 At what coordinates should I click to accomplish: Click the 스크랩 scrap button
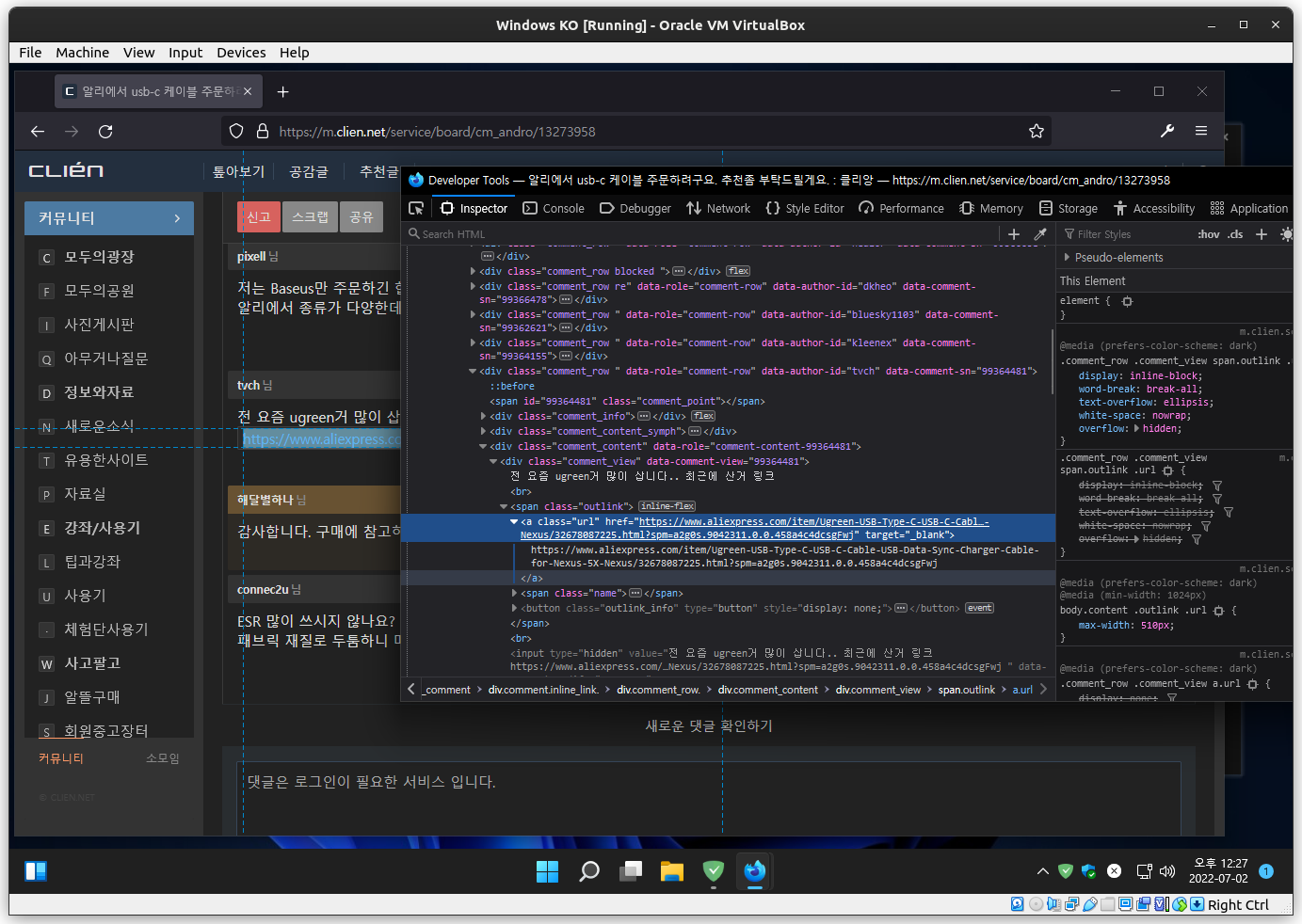click(x=310, y=217)
